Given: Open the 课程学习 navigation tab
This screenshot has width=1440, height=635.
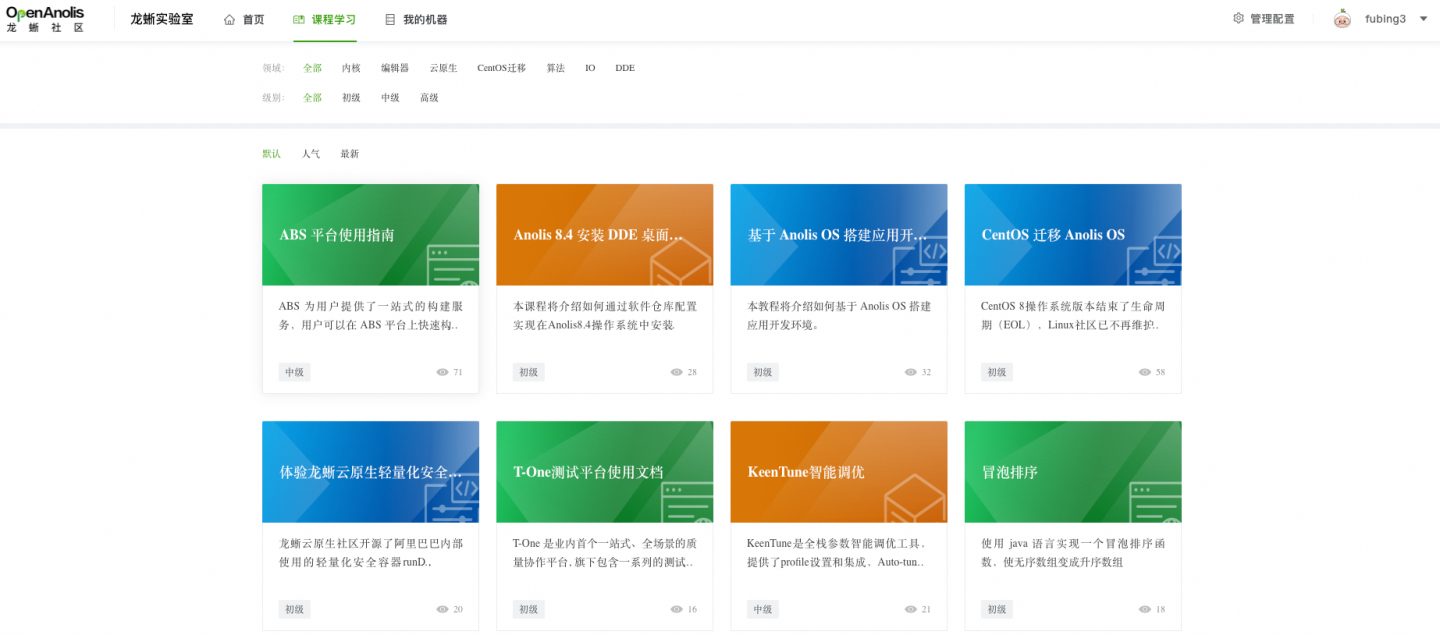Looking at the screenshot, I should pos(325,19).
